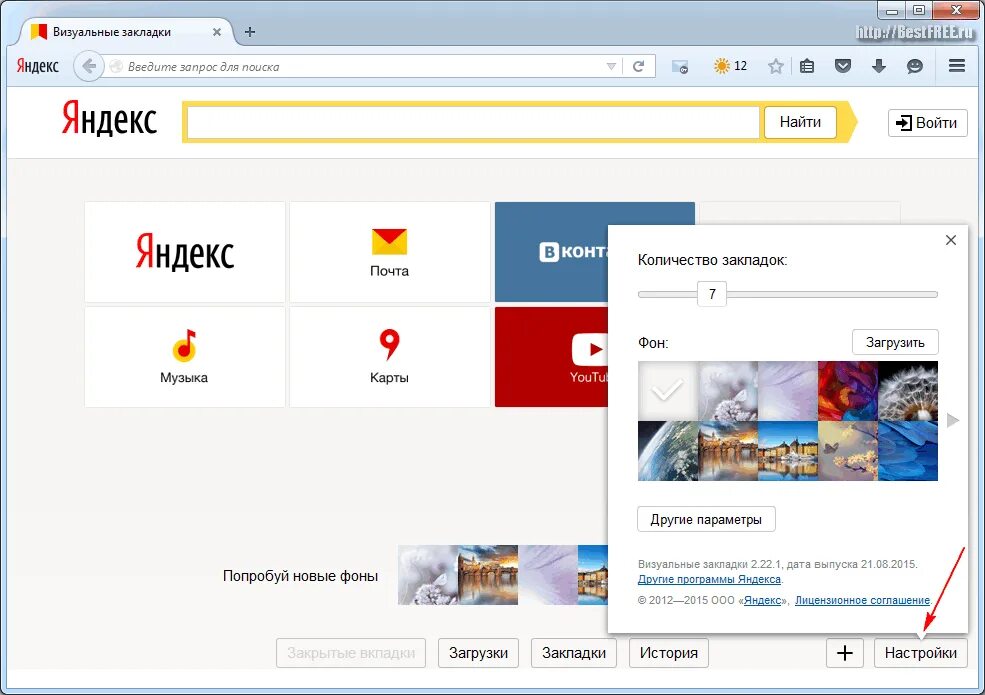Click the Настройки button
The height and width of the screenshot is (695, 985).
click(920, 653)
